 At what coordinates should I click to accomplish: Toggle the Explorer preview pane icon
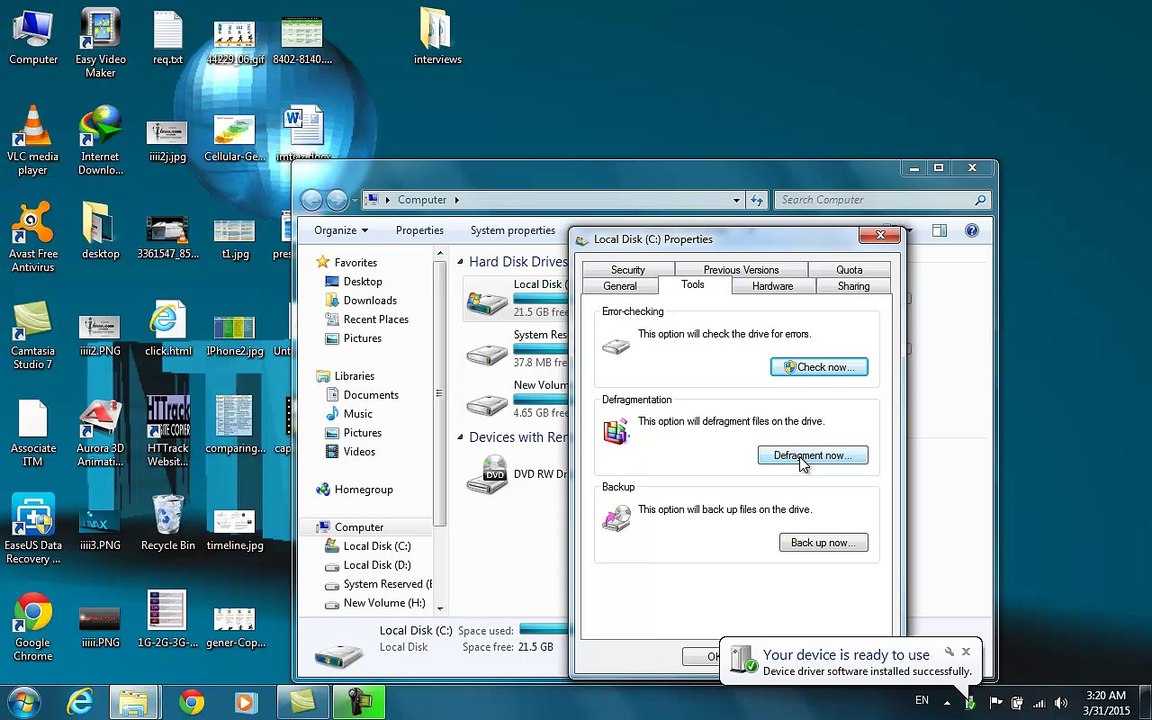click(939, 231)
